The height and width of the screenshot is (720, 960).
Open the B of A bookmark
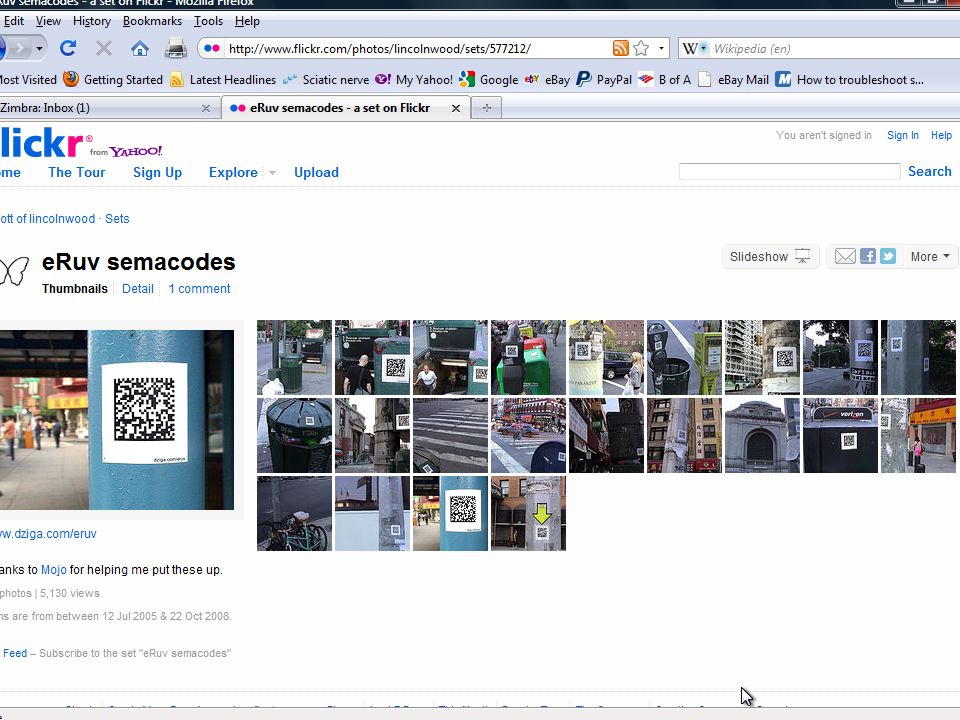(664, 80)
